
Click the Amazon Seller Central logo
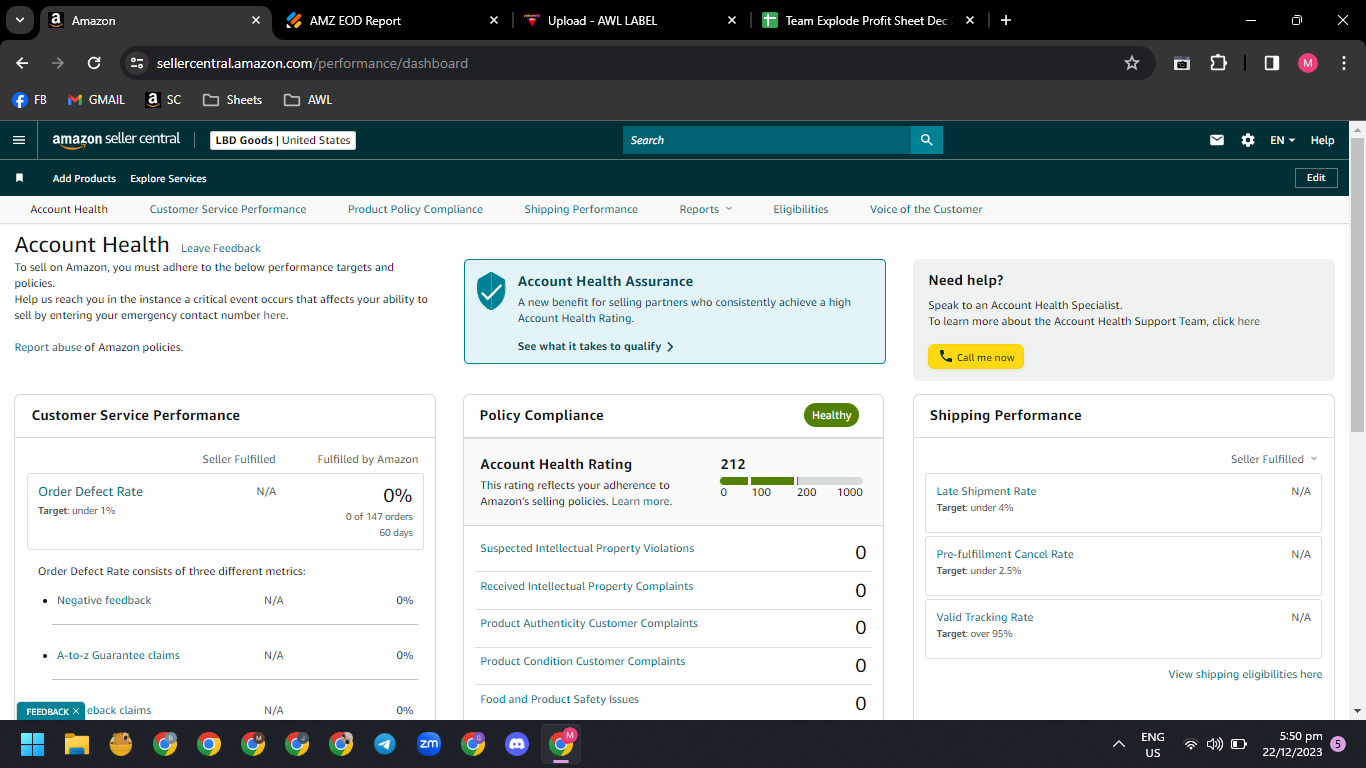116,140
